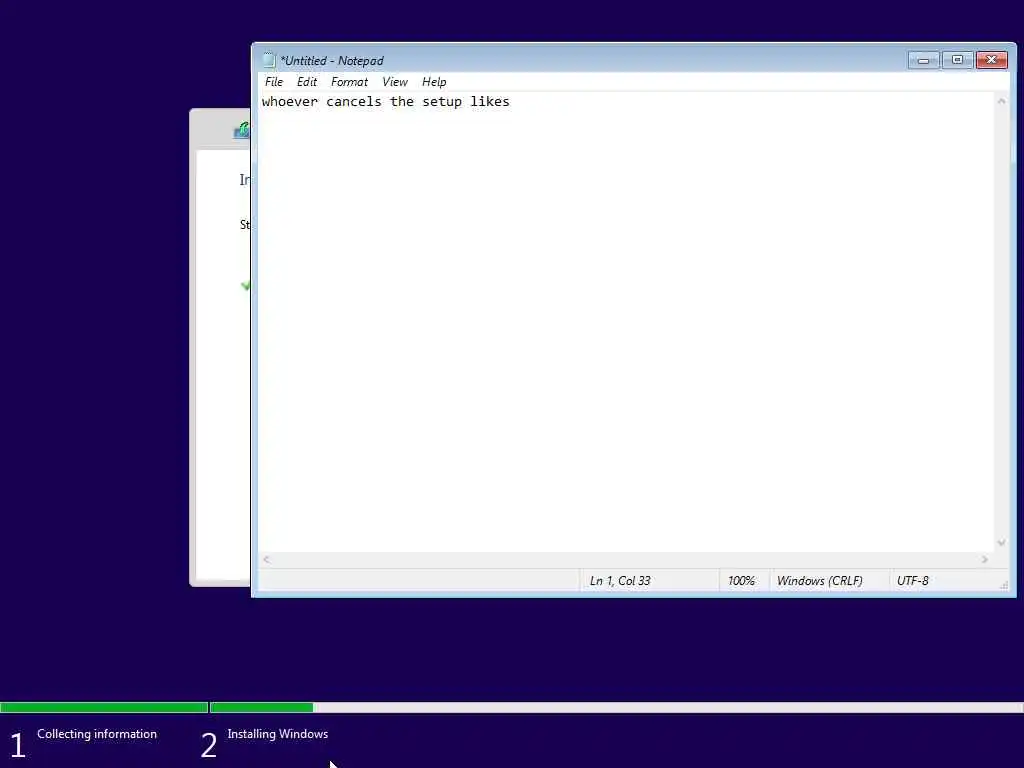The height and width of the screenshot is (768, 1024).
Task: Click the setup window icon behind Notepad
Action: click(x=242, y=130)
